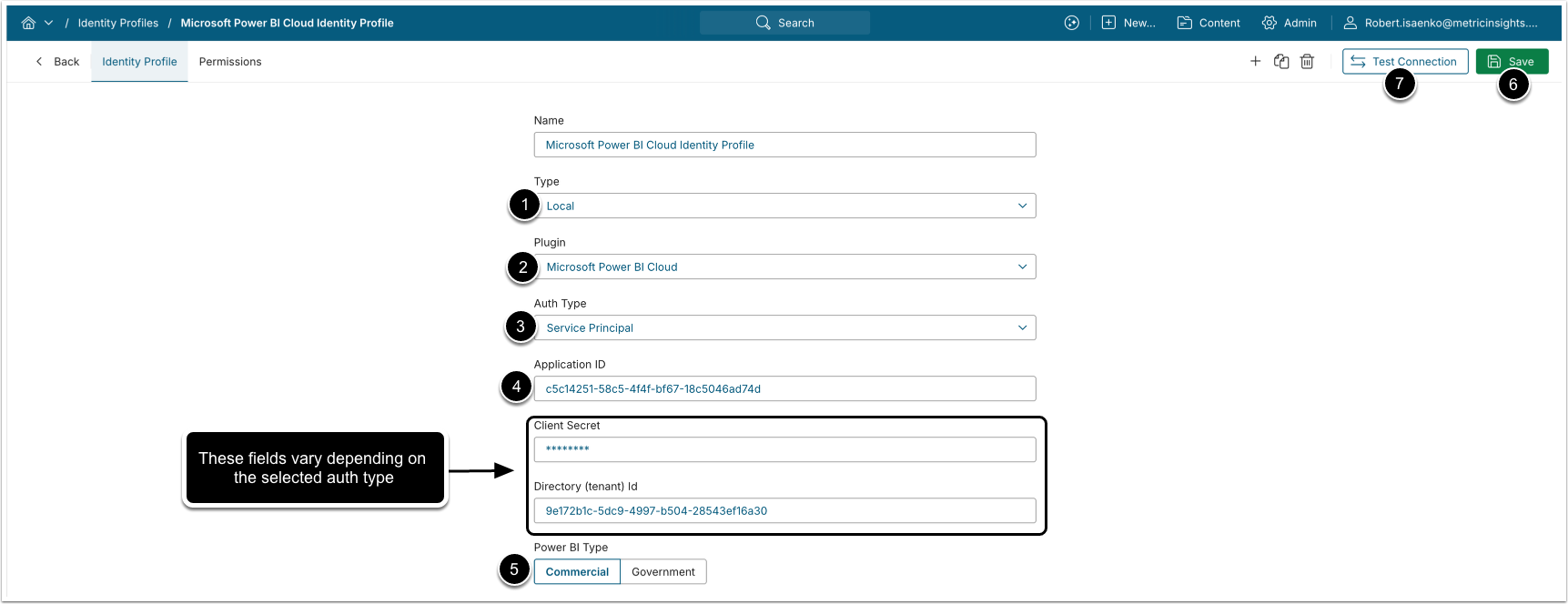
Task: Switch to the Identity Profile tab
Action: click(x=139, y=62)
